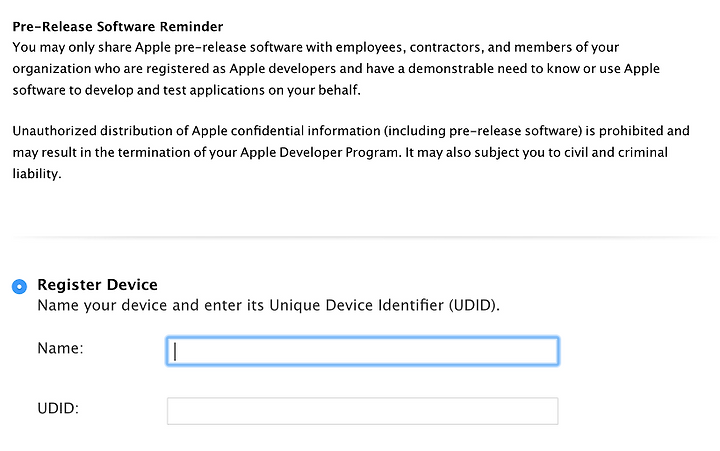Click the line starting "organization who are registered"
The width and height of the screenshot is (720, 451).
(x=336, y=69)
